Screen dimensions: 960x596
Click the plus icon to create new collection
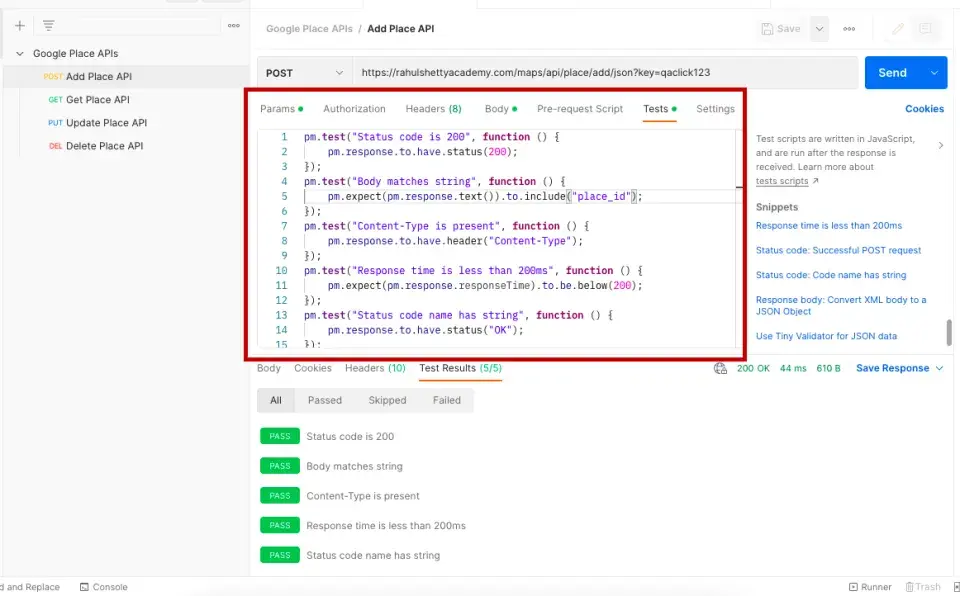(20, 25)
